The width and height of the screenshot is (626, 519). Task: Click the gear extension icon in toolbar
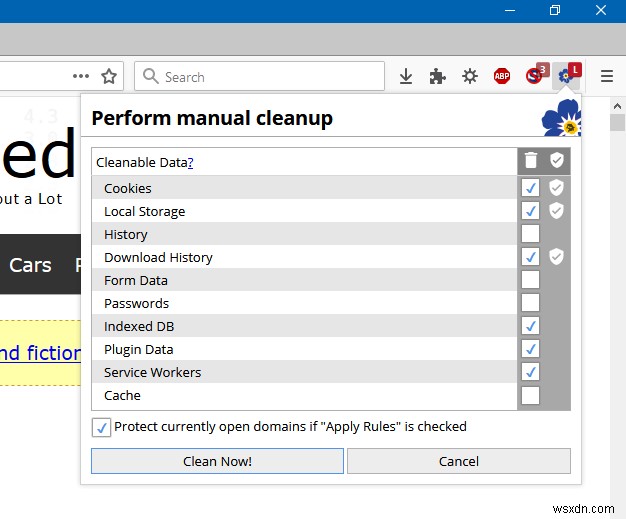click(470, 76)
